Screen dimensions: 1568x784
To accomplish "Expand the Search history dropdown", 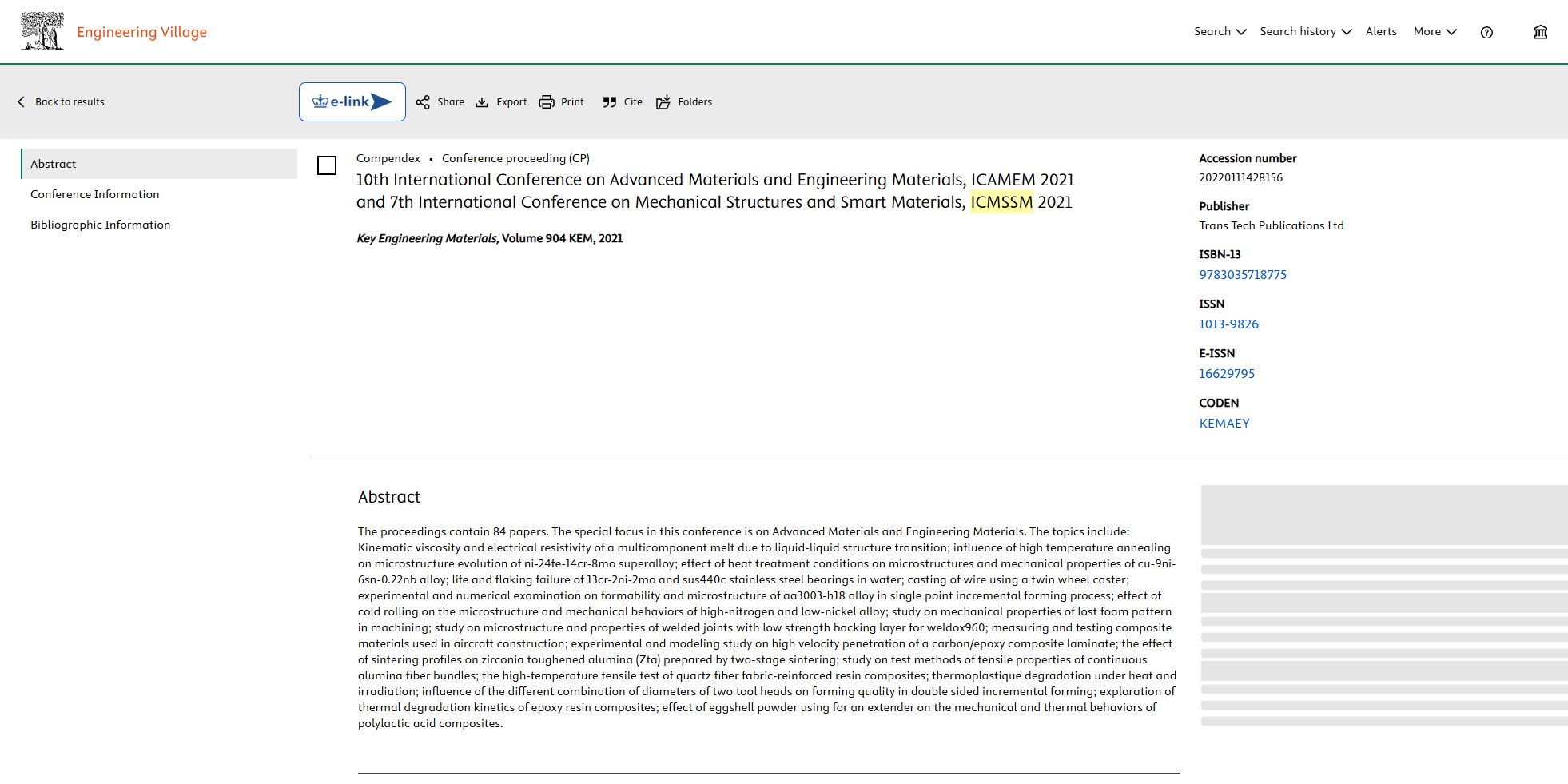I will 1305,32.
